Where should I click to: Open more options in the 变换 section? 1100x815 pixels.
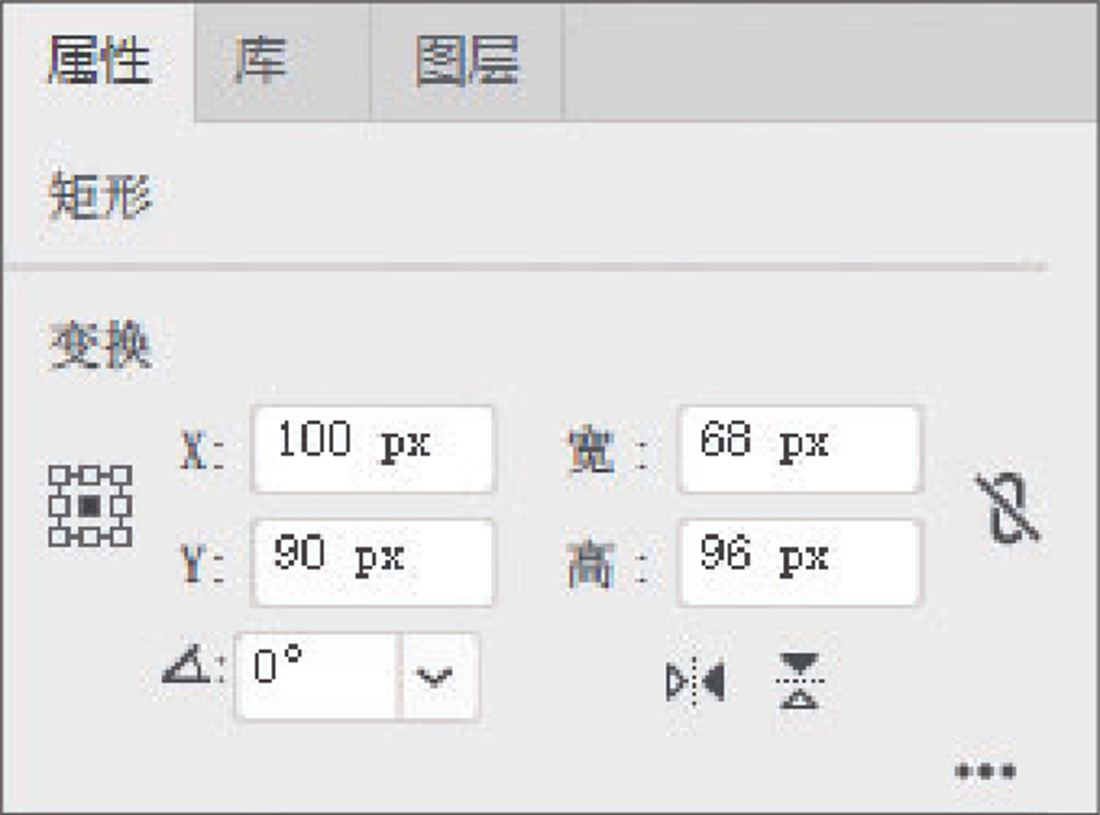(985, 771)
